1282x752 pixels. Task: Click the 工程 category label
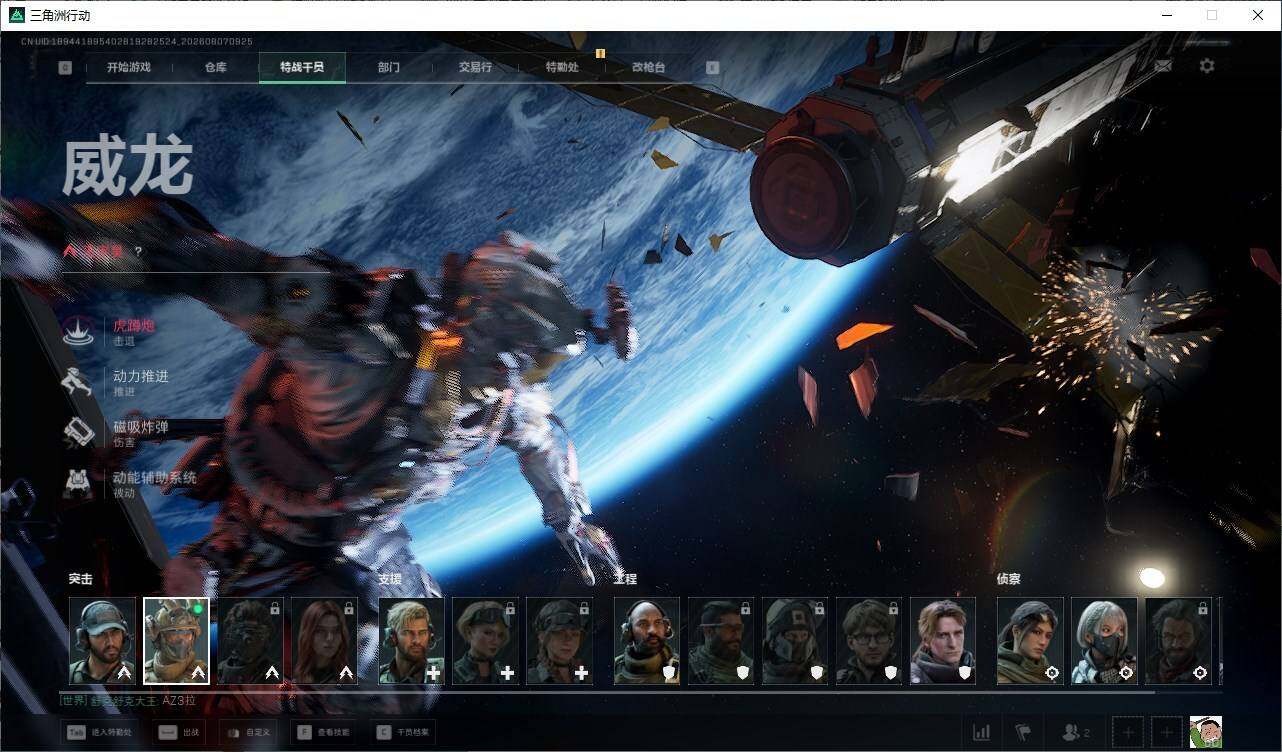tap(626, 579)
